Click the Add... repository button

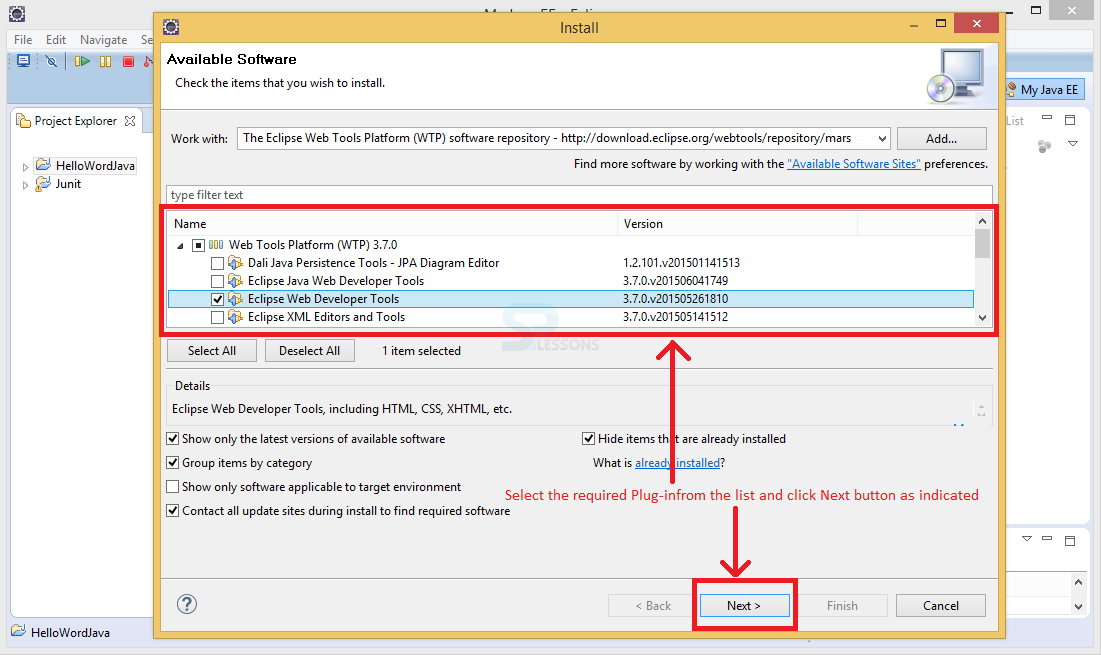click(942, 138)
